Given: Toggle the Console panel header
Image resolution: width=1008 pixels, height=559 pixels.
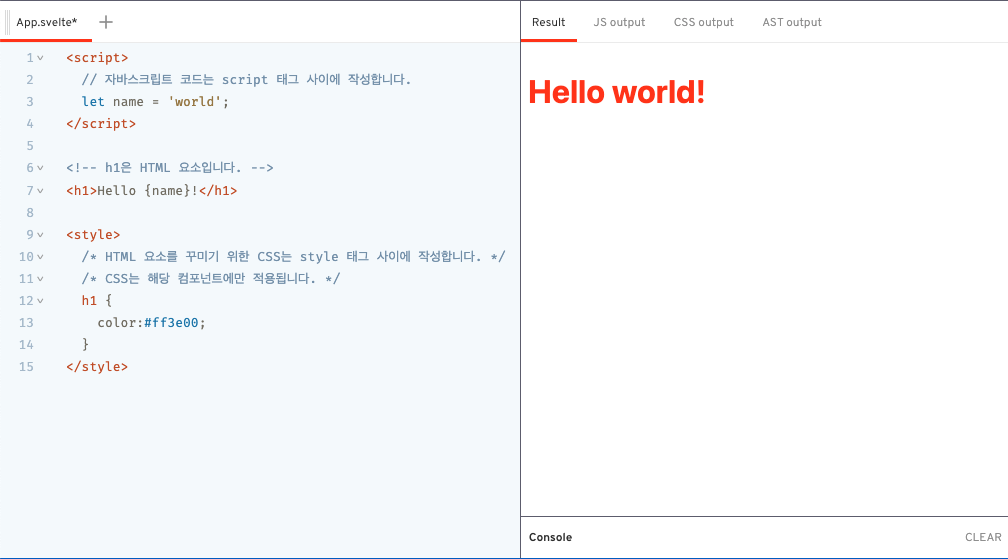Looking at the screenshot, I should (x=550, y=537).
